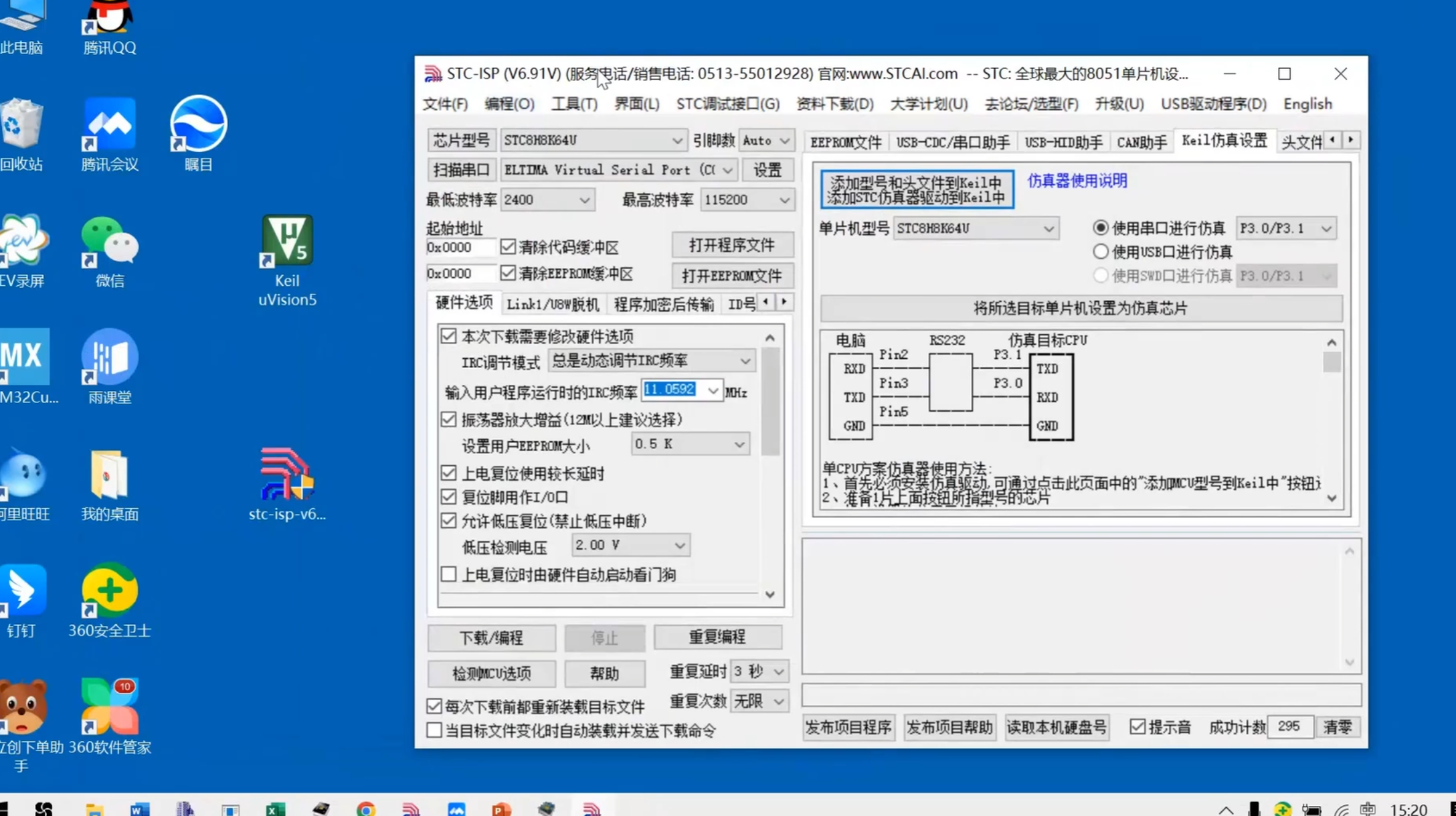Open the Tencent QQ desktop shortcut

[x=109, y=27]
